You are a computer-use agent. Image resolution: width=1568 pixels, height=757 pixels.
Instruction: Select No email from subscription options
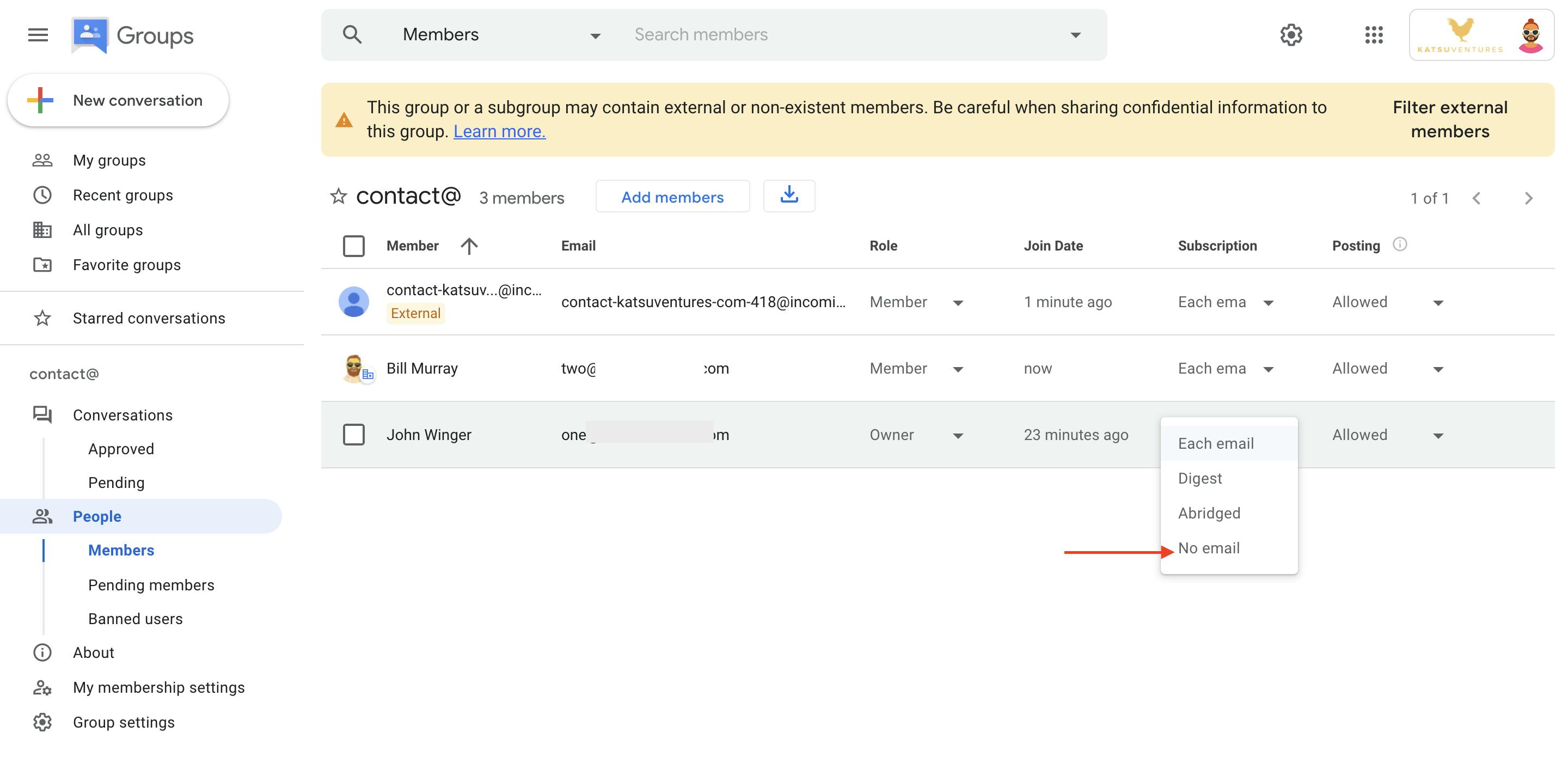coord(1208,548)
